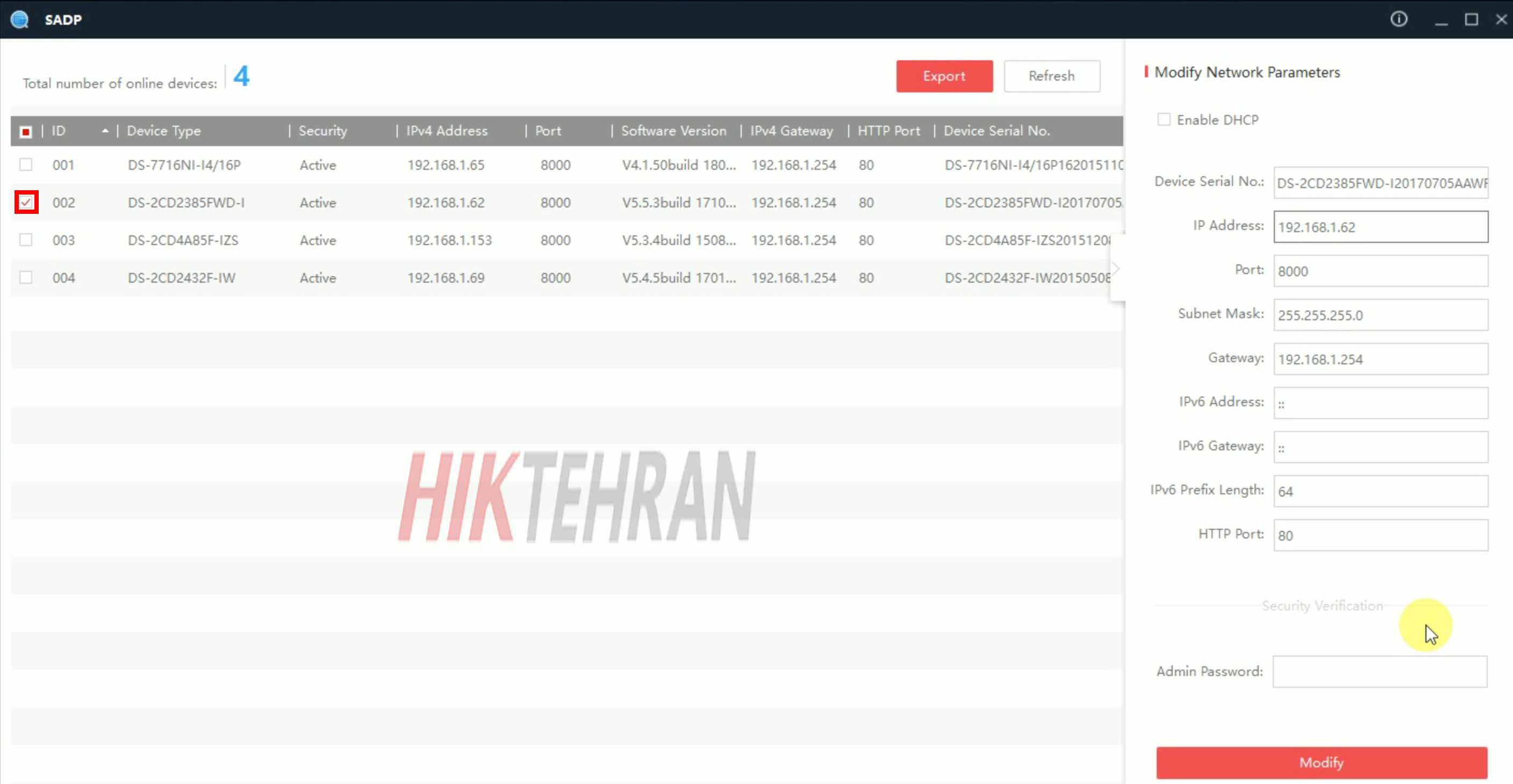
Task: Select device type DS-2CD4A85F-IZS
Action: click(183, 240)
